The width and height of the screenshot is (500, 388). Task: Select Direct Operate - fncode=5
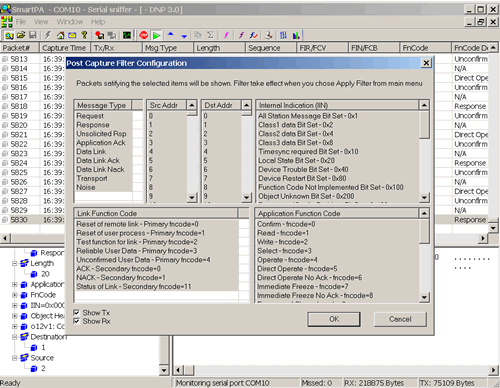click(x=338, y=269)
